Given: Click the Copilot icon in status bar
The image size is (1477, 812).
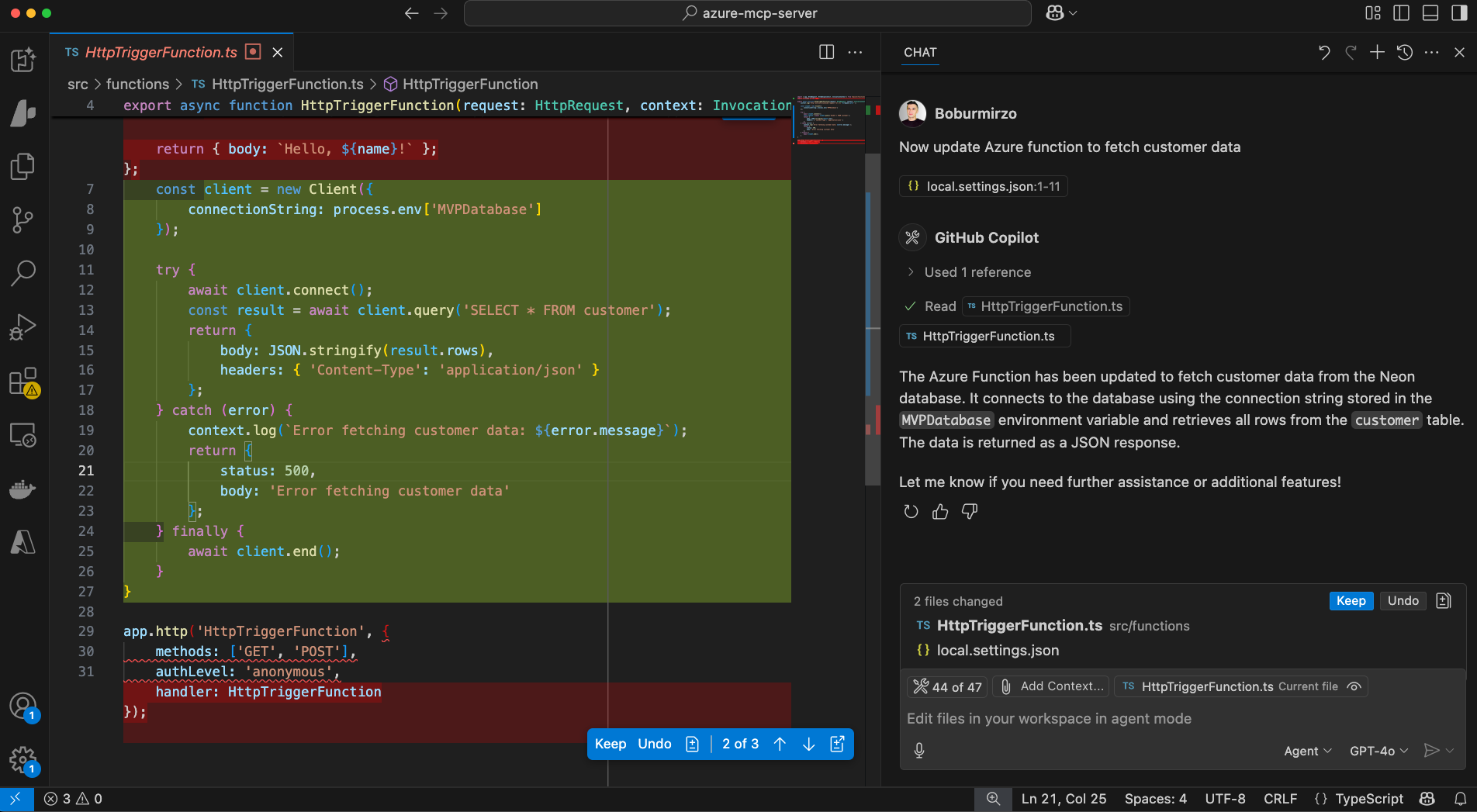Looking at the screenshot, I should coord(1427,799).
